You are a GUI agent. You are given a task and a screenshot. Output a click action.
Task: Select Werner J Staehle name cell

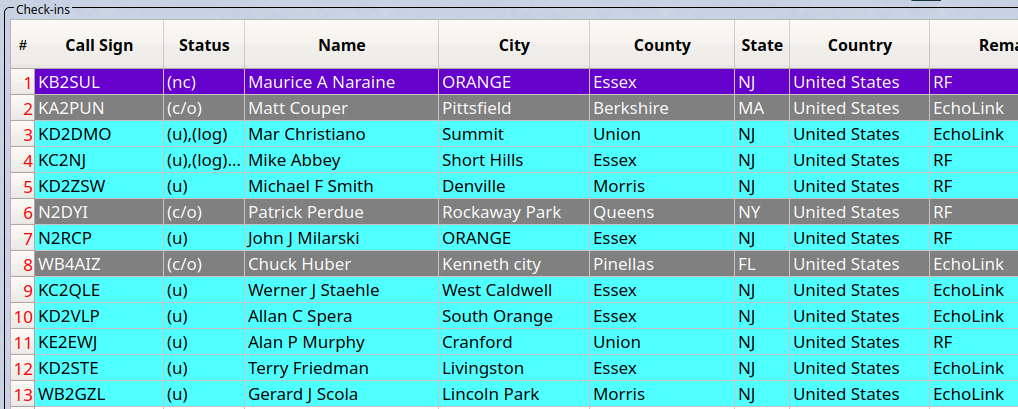click(341, 290)
